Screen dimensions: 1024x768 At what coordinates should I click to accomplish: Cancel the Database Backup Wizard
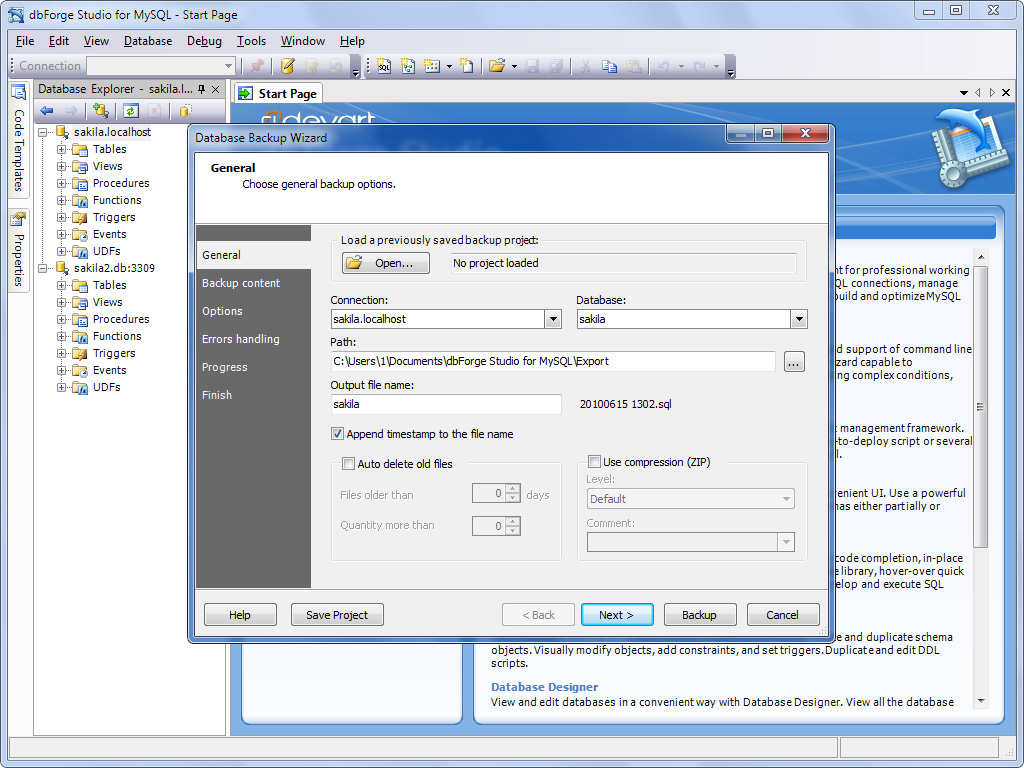tap(782, 615)
